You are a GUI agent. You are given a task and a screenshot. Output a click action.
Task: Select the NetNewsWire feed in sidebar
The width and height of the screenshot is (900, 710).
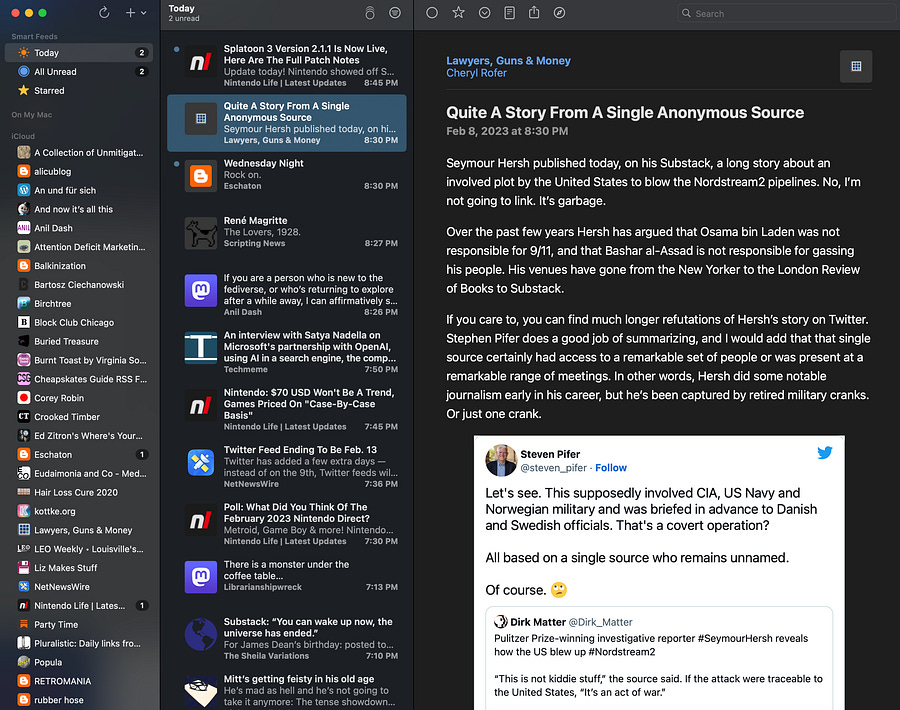[x=79, y=587]
